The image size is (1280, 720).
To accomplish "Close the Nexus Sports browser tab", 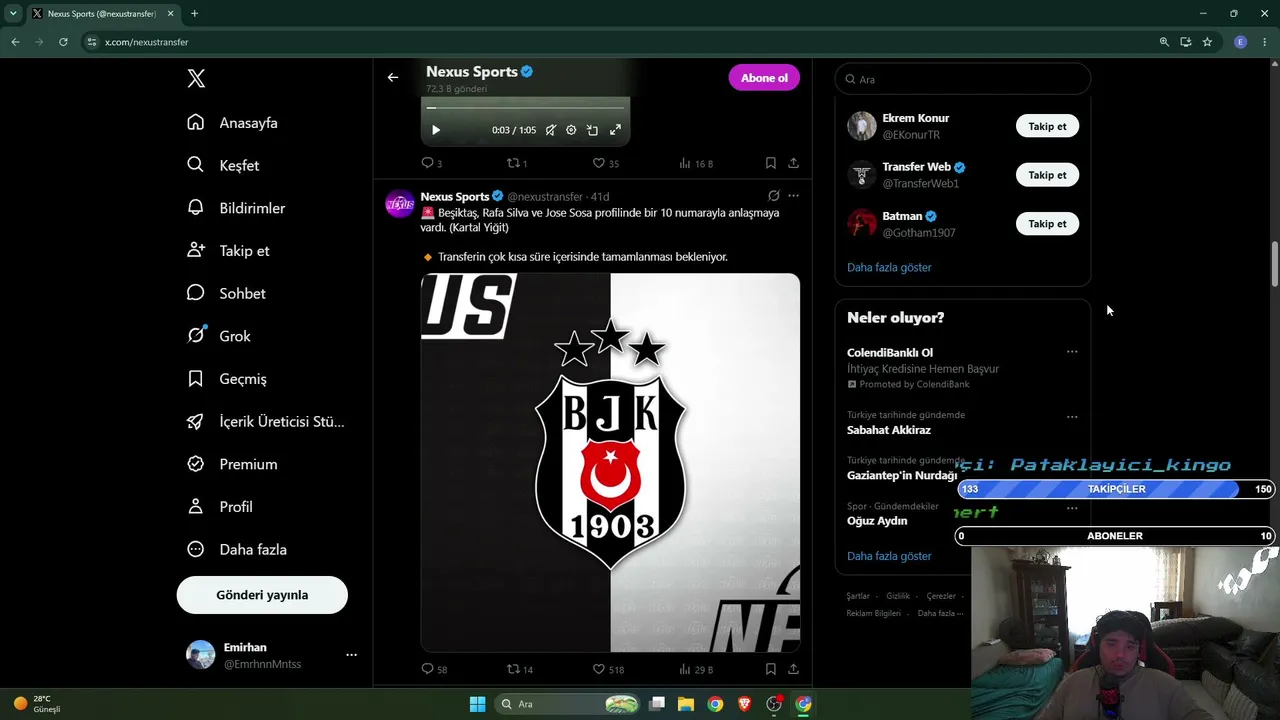I will point(170,14).
